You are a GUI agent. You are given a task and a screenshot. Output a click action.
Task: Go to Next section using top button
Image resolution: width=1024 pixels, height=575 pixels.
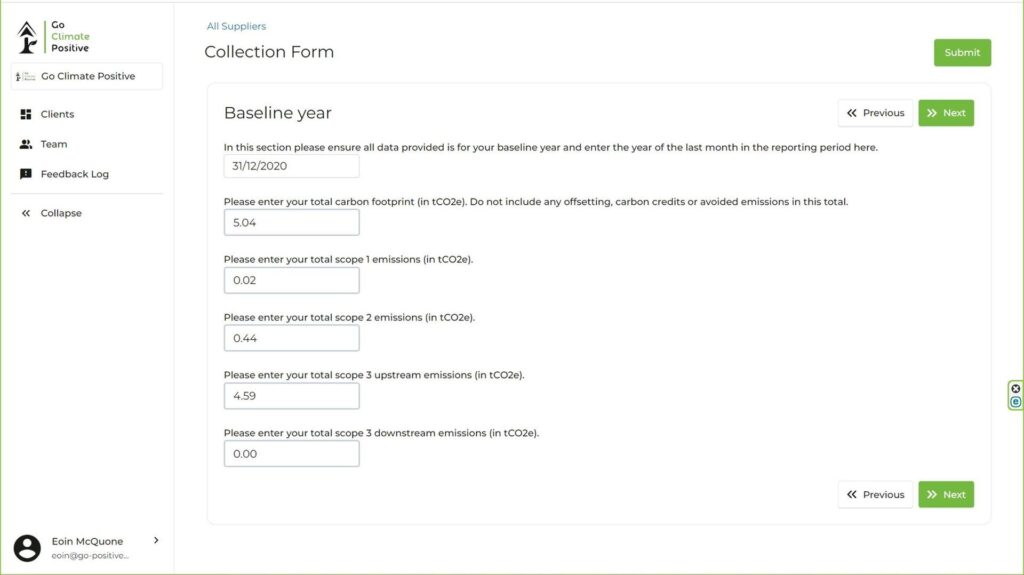[946, 113]
